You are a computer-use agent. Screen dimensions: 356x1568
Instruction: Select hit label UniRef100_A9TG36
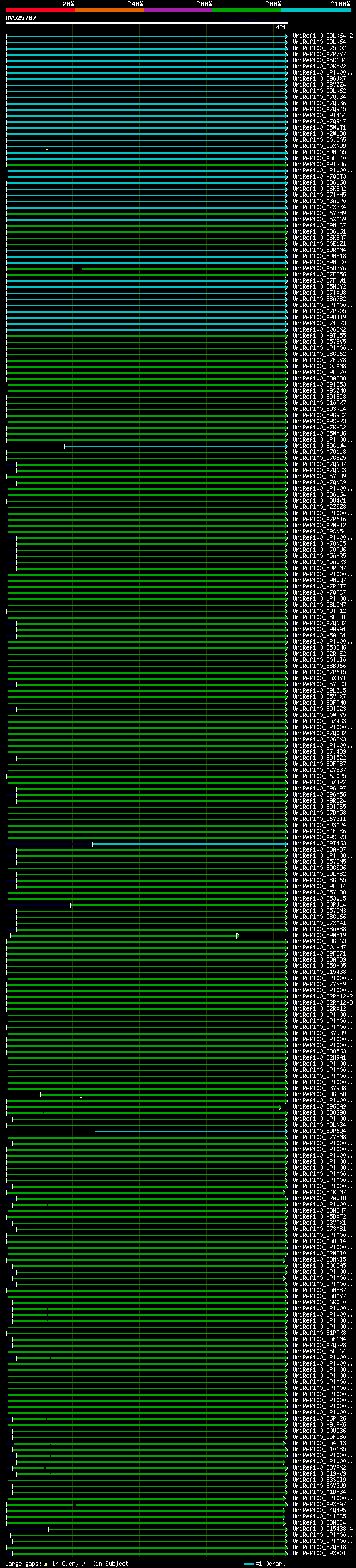tap(319, 164)
